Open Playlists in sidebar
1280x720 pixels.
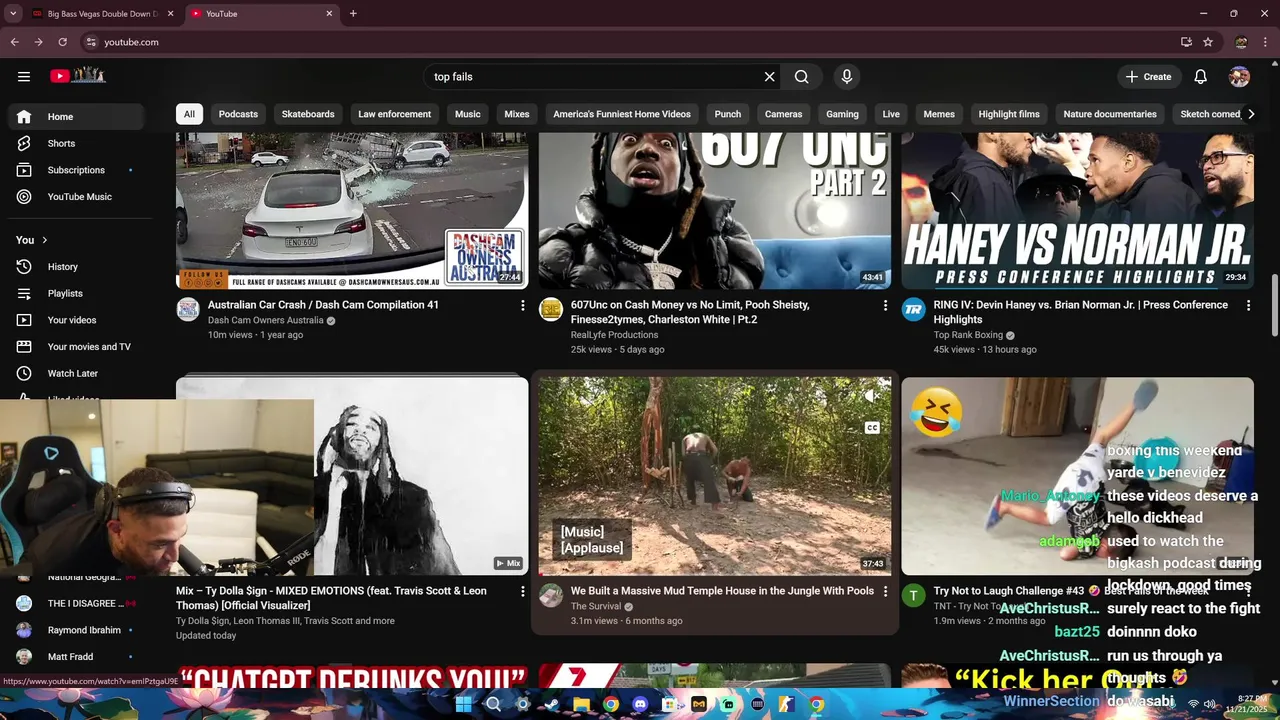coord(76,293)
